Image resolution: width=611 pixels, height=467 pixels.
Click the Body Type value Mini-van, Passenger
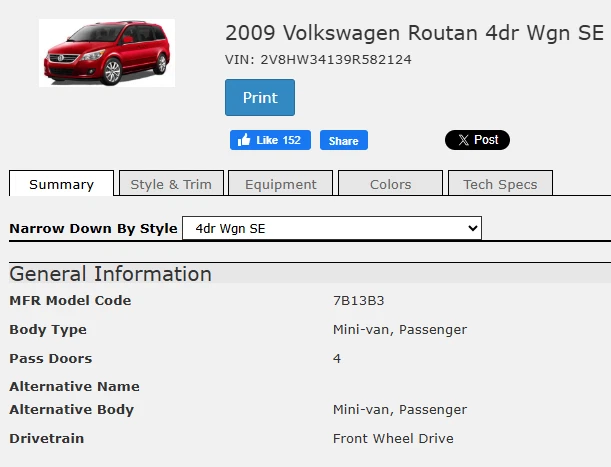(x=400, y=330)
